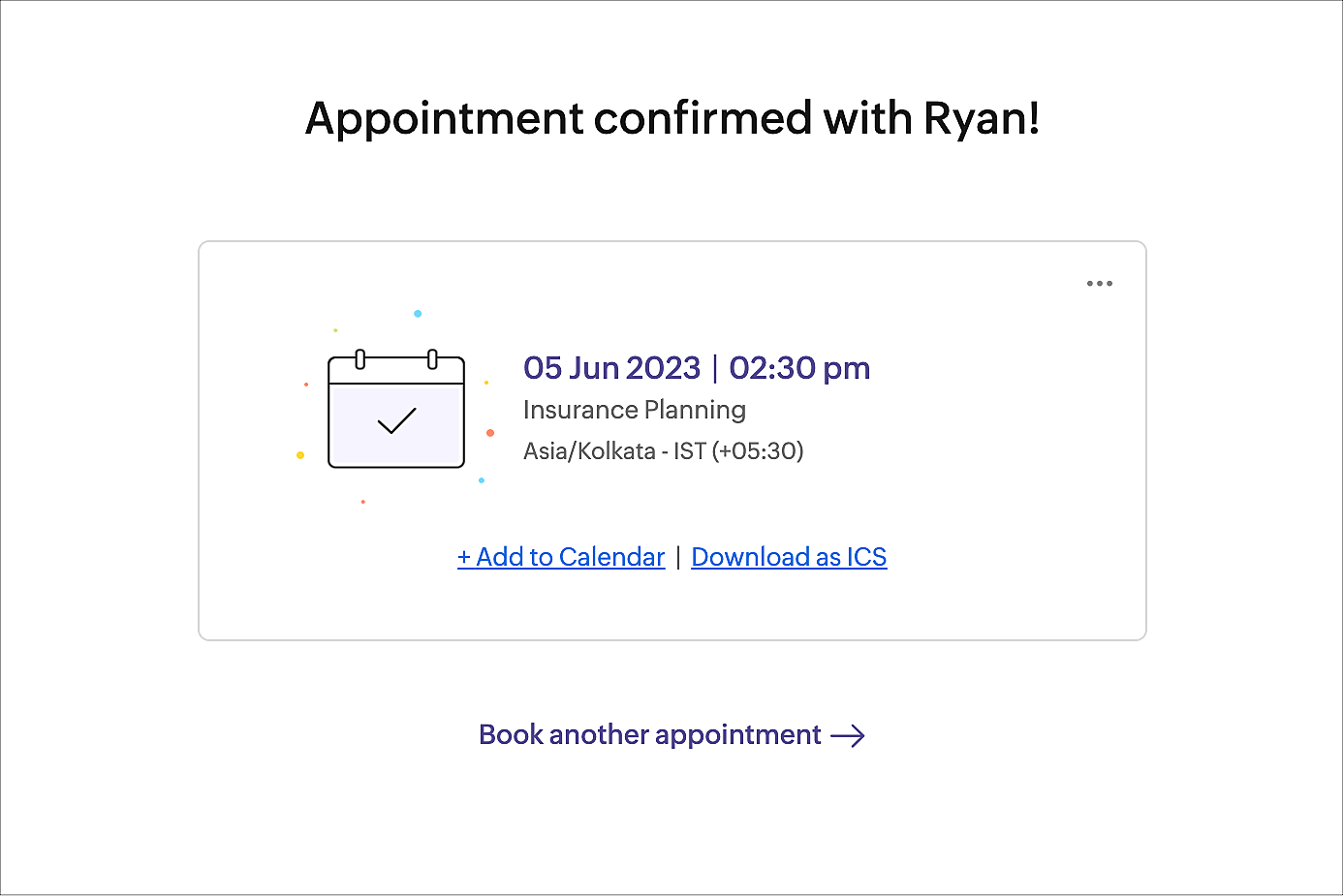
Task: Click the blue confetti dot above calendar
Action: pyautogui.click(x=418, y=314)
